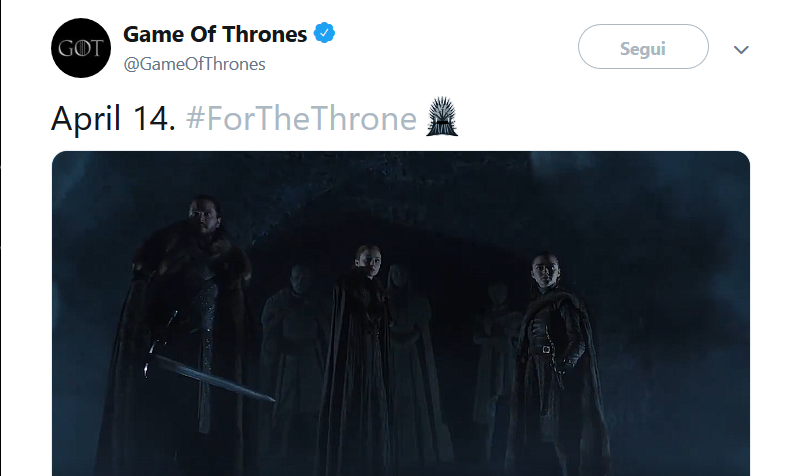
Task: Click the sword-holding figure in the video
Action: click(x=195, y=320)
